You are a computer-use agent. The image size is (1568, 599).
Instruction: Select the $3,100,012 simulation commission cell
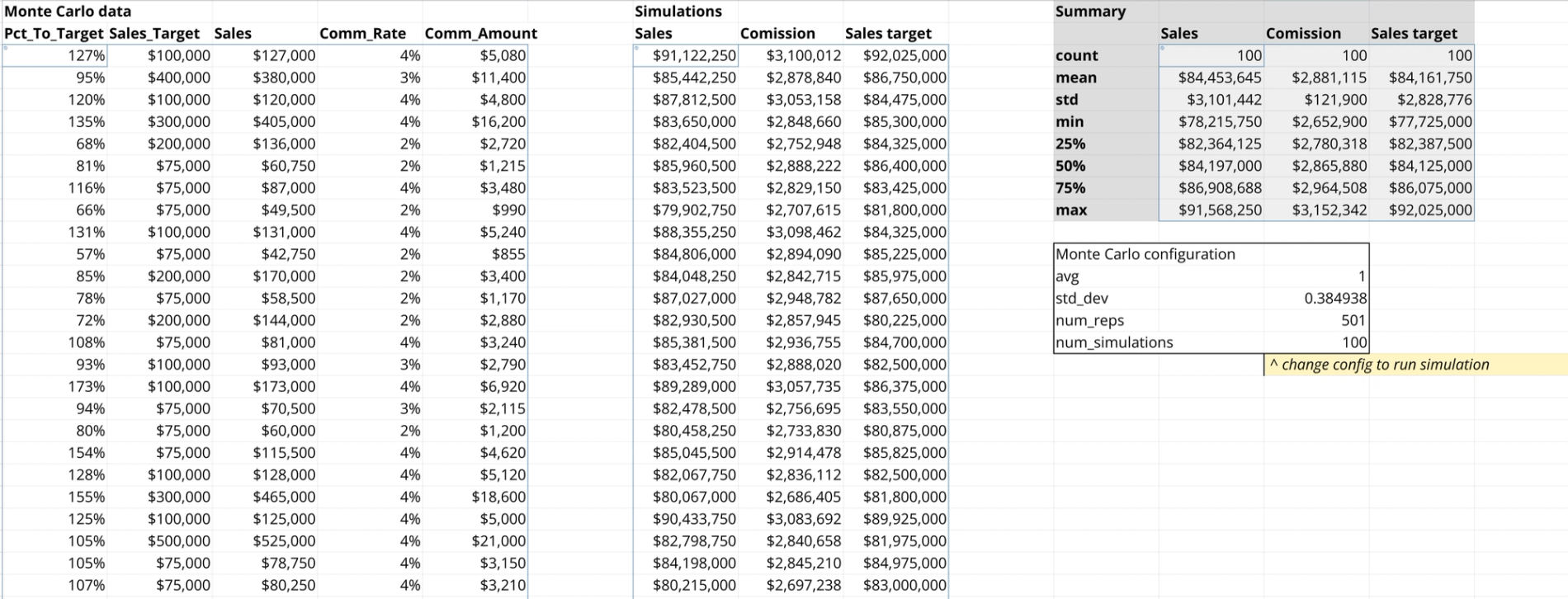(x=791, y=55)
